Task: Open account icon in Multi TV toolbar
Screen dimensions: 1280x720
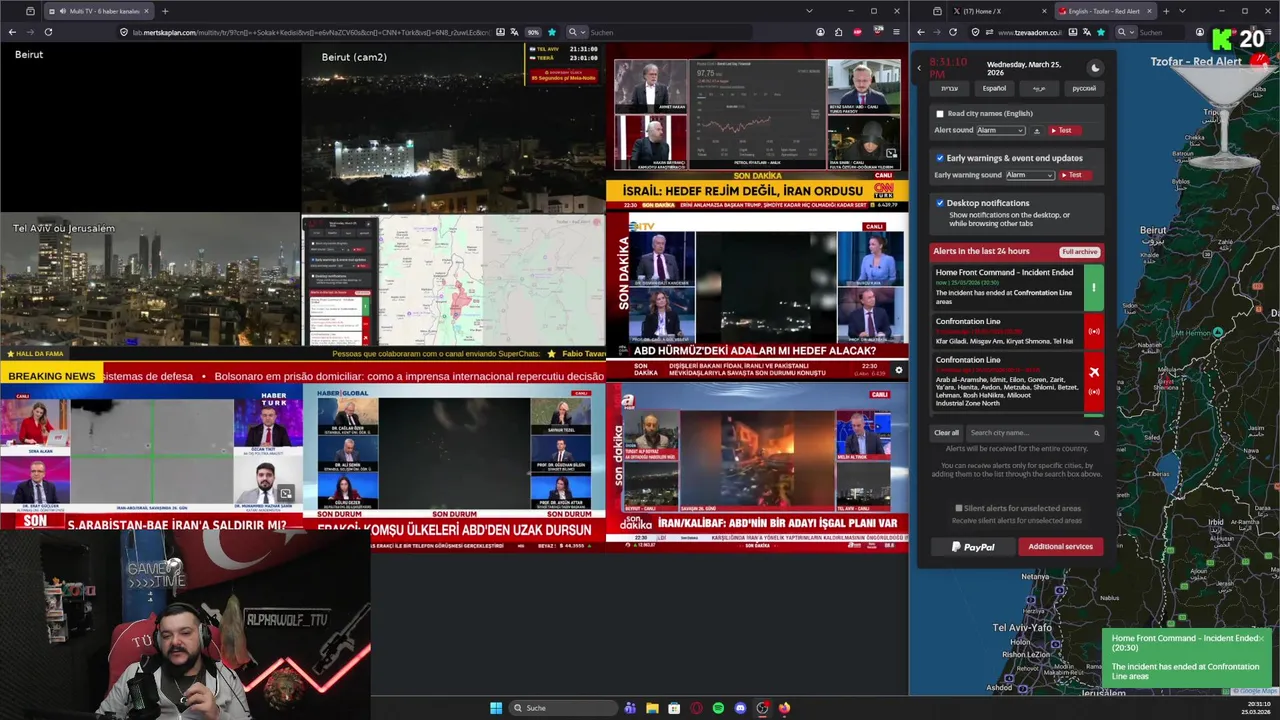Action: 820,32
